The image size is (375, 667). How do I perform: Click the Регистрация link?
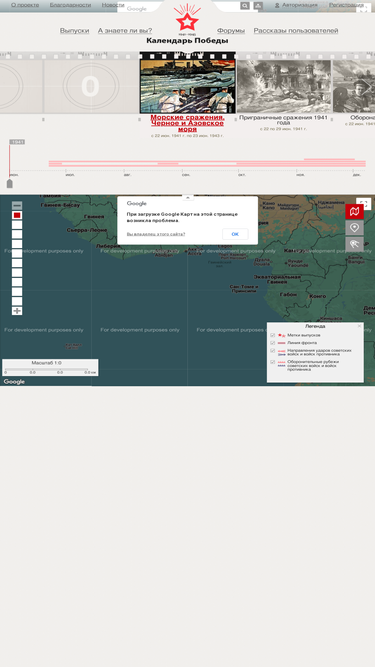[346, 5]
